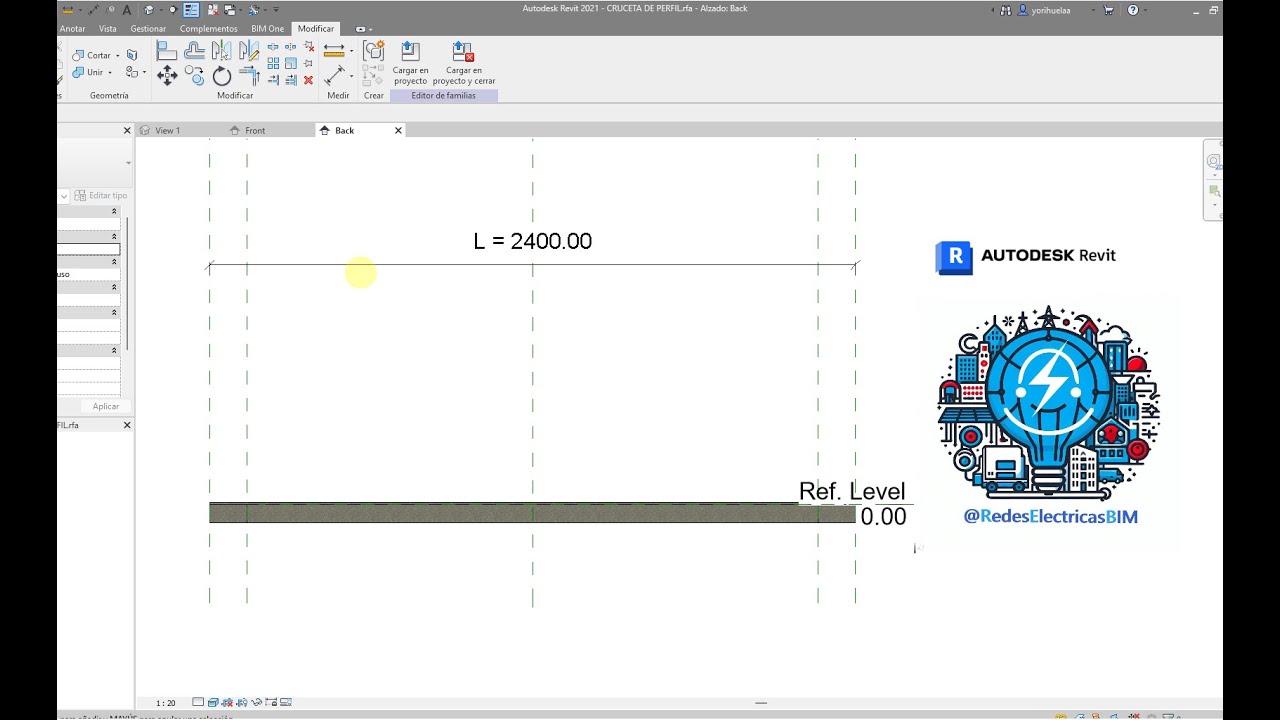Click the view scale 1 : 20

click(x=165, y=703)
